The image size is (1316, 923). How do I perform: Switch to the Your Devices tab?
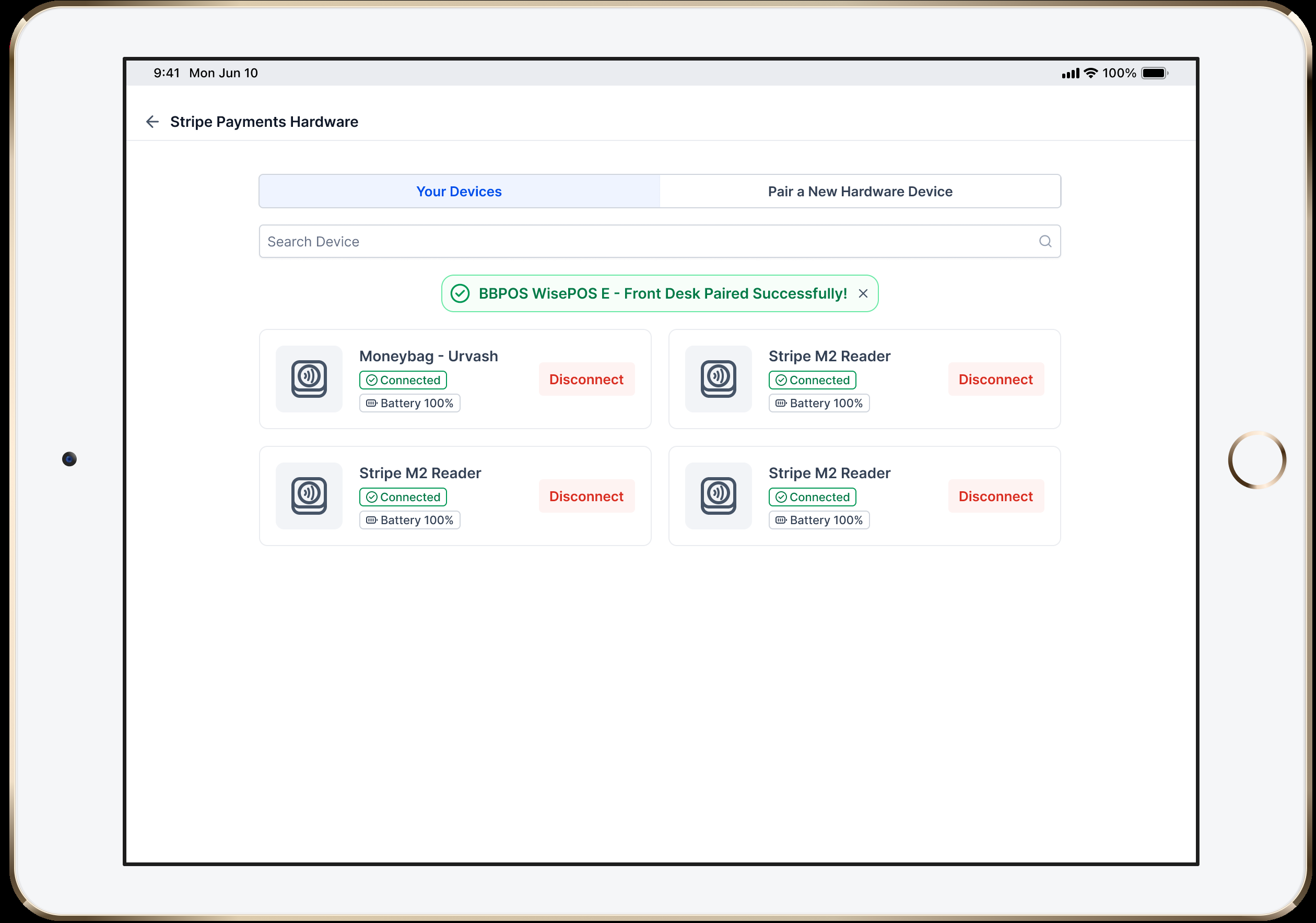click(459, 192)
